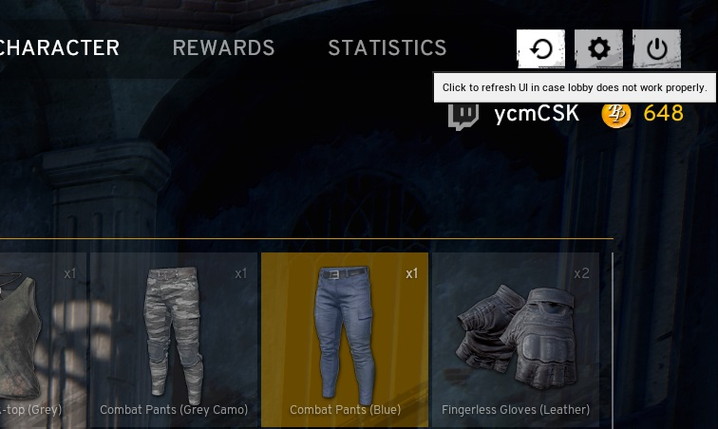This screenshot has height=429, width=718.
Task: Click the Fingerless Gloves (Leather) label text
Action: (x=516, y=409)
